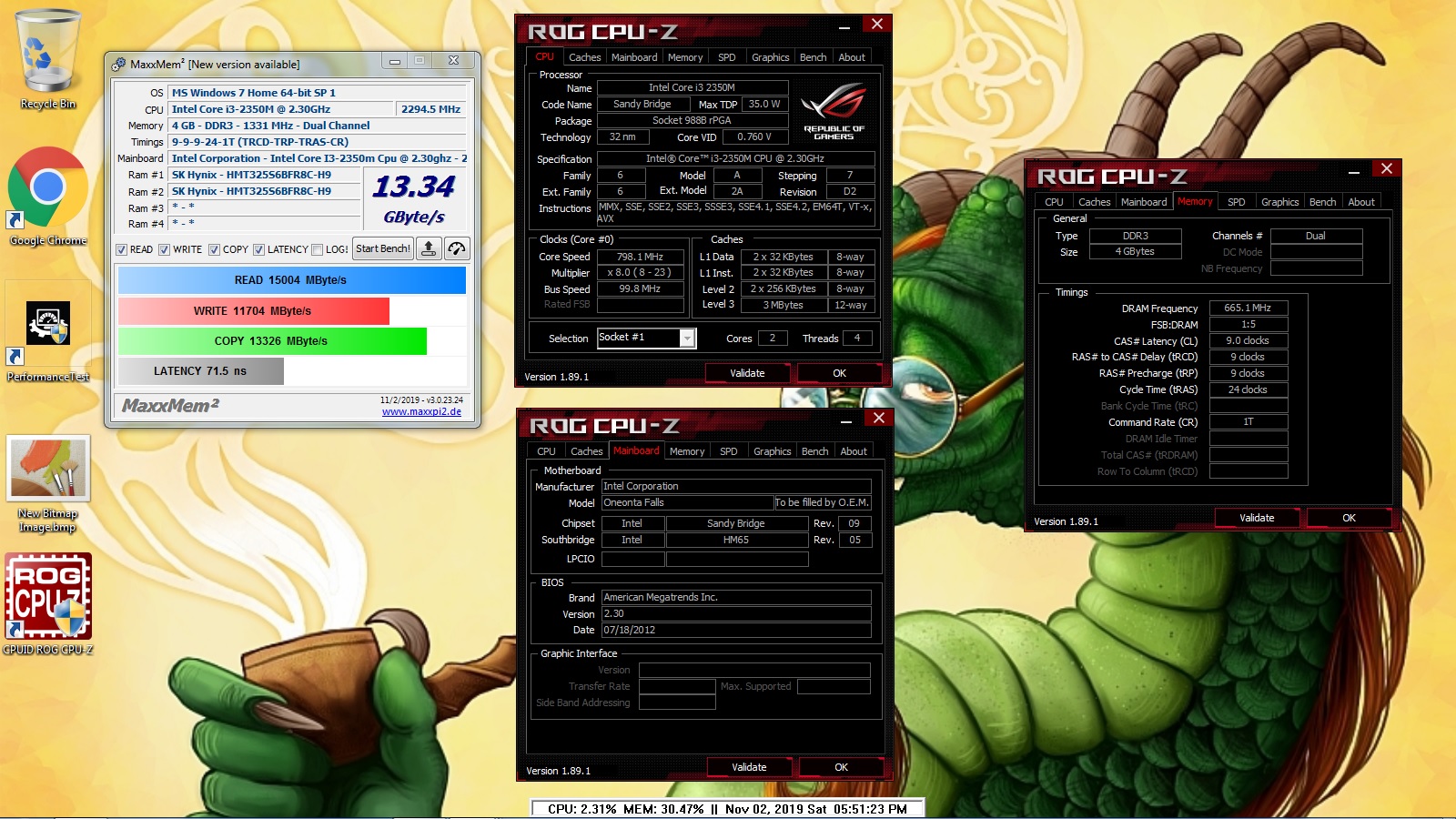Click Validate in the Memory window
Viewport: 1456px width, 819px height.
[x=1257, y=518]
